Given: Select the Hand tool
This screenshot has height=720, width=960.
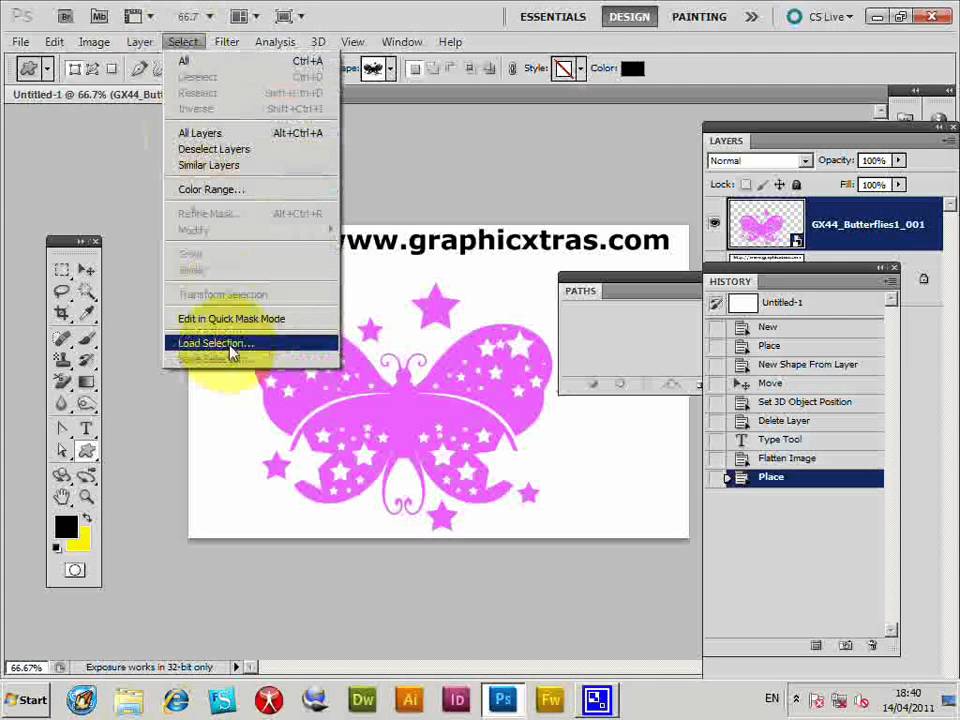Looking at the screenshot, I should point(62,497).
